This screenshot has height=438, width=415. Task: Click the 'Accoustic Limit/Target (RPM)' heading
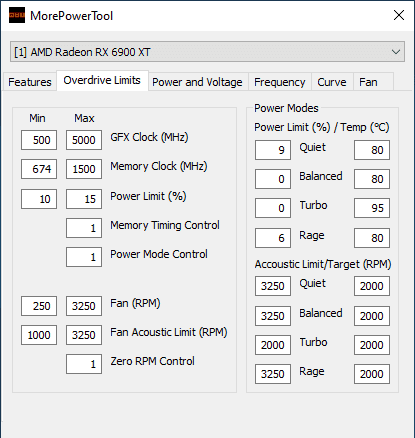click(x=323, y=264)
